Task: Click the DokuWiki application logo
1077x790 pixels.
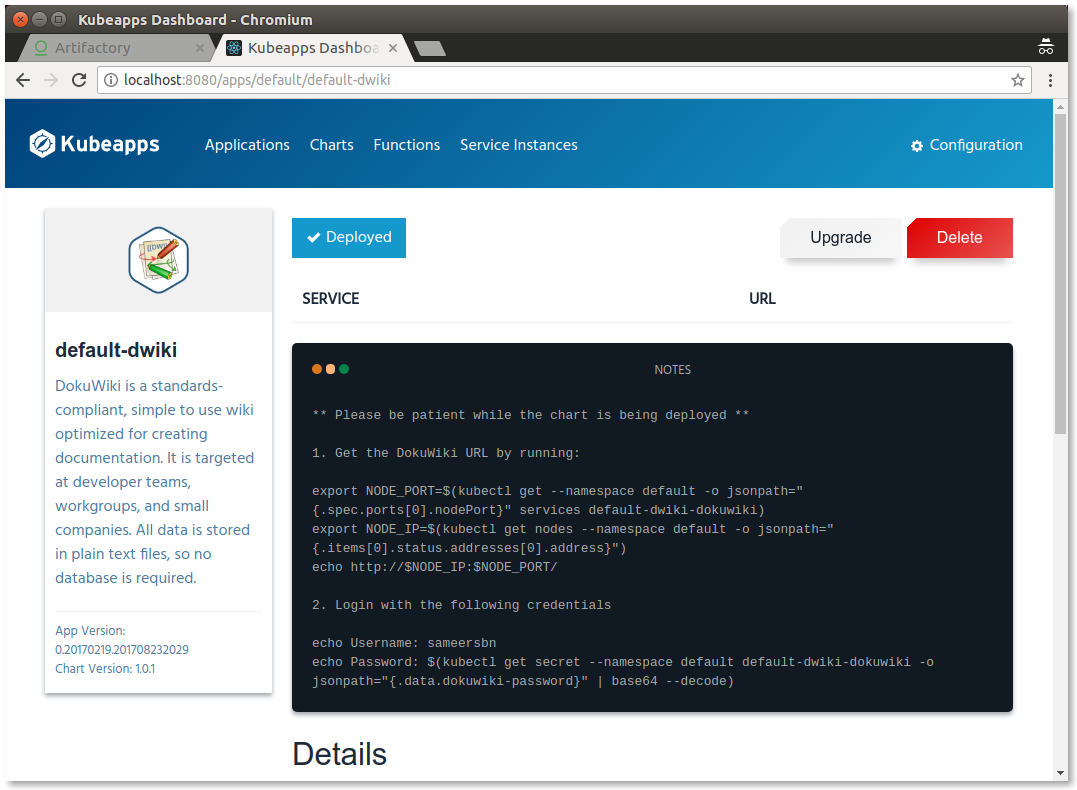Action: click(159, 260)
